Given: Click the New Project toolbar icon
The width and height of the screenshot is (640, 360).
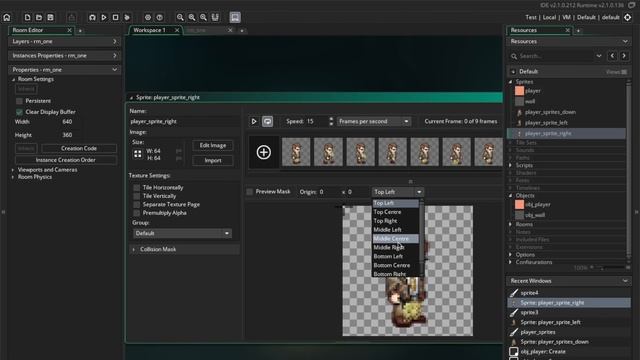Looking at the screenshot, I should pos(27,18).
